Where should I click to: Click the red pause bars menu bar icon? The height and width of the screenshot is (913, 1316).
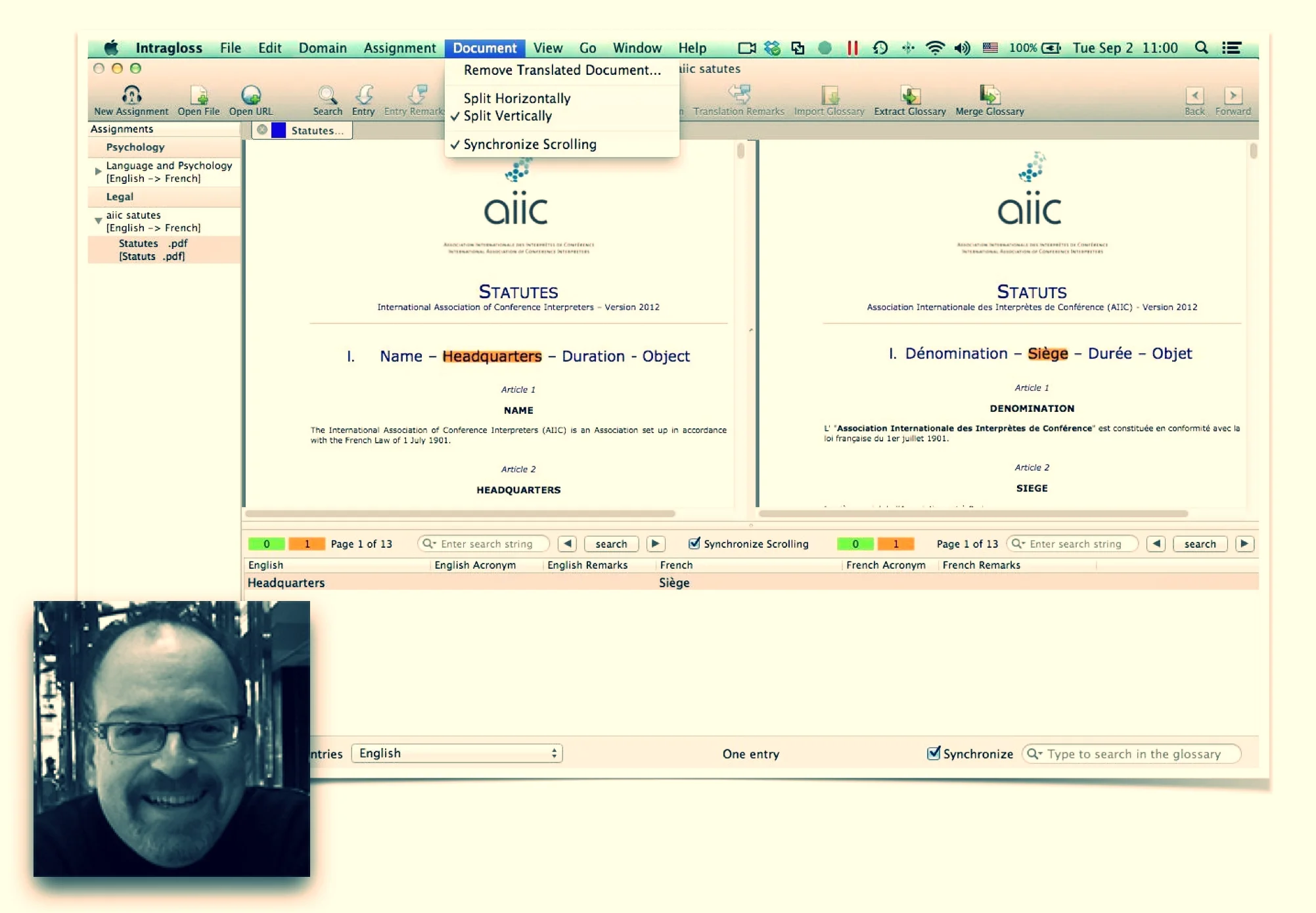pyautogui.click(x=852, y=48)
